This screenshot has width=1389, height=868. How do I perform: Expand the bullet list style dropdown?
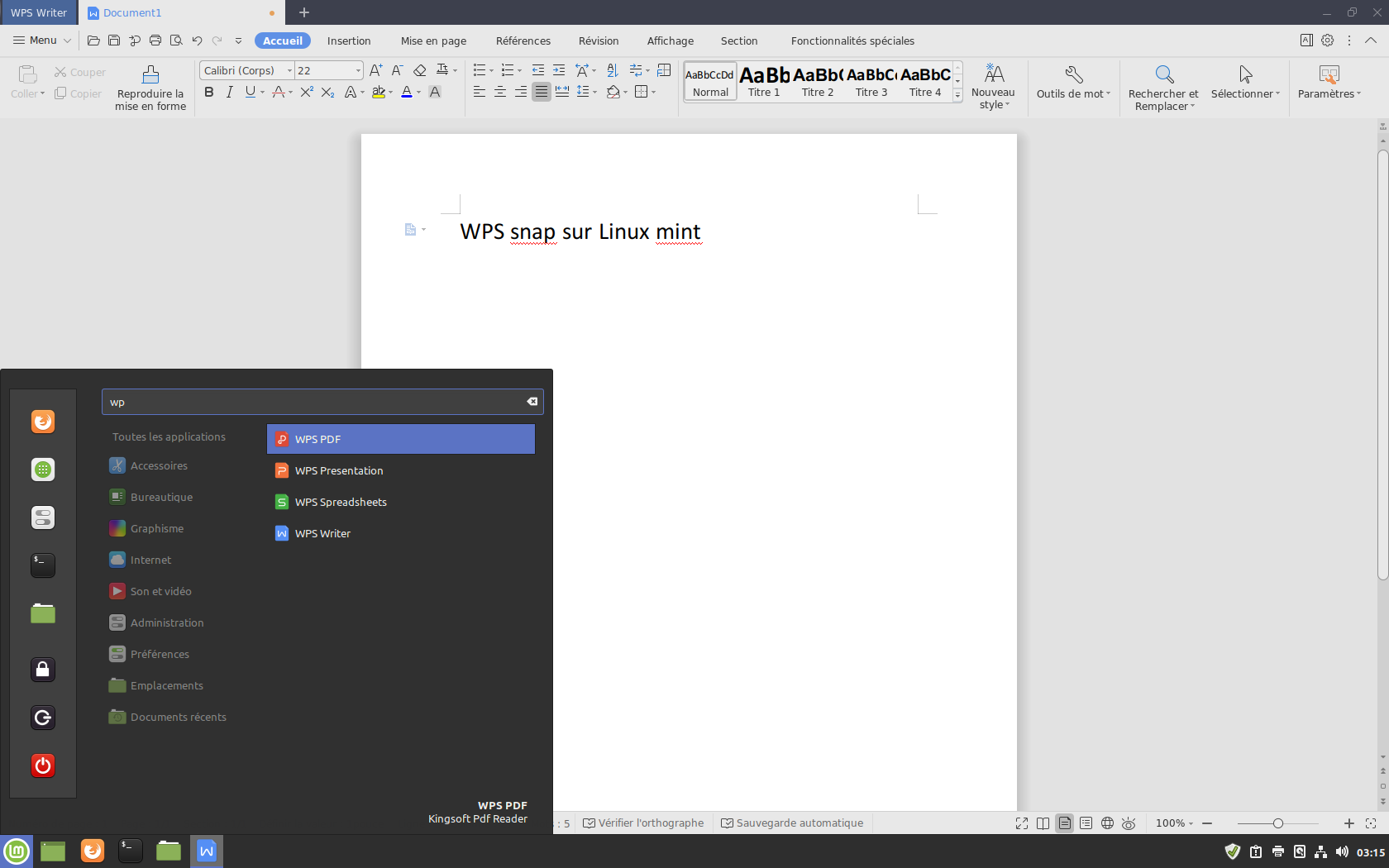(491, 71)
